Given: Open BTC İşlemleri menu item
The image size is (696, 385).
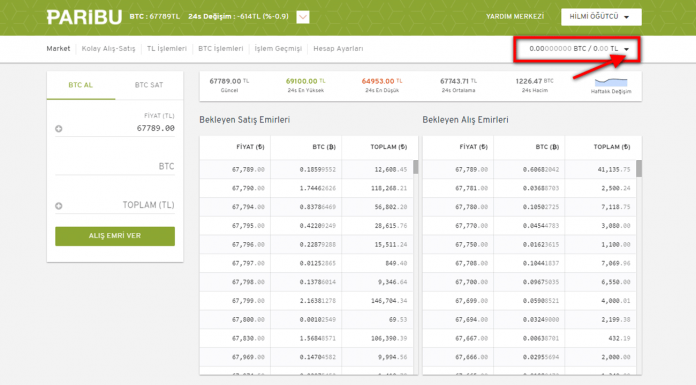Looking at the screenshot, I should [x=221, y=49].
